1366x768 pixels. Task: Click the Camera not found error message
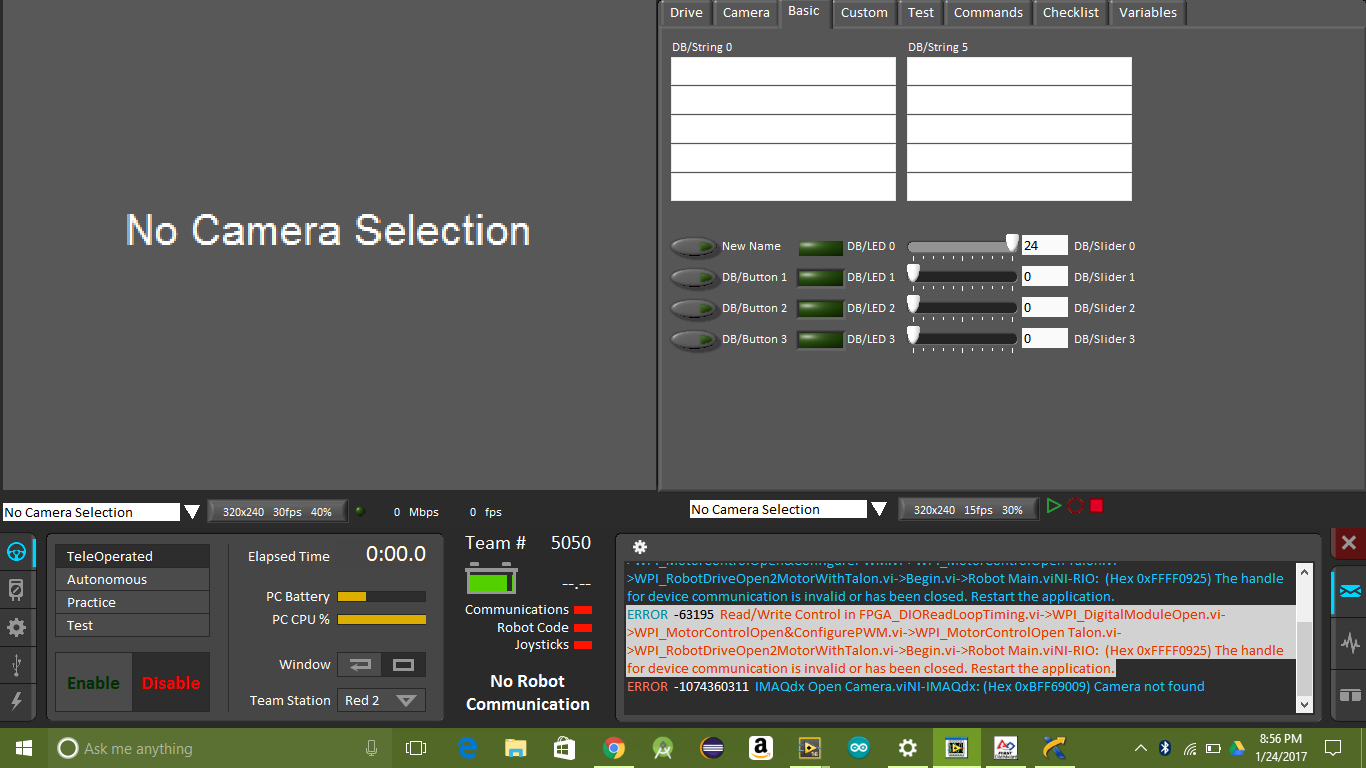[x=916, y=687]
